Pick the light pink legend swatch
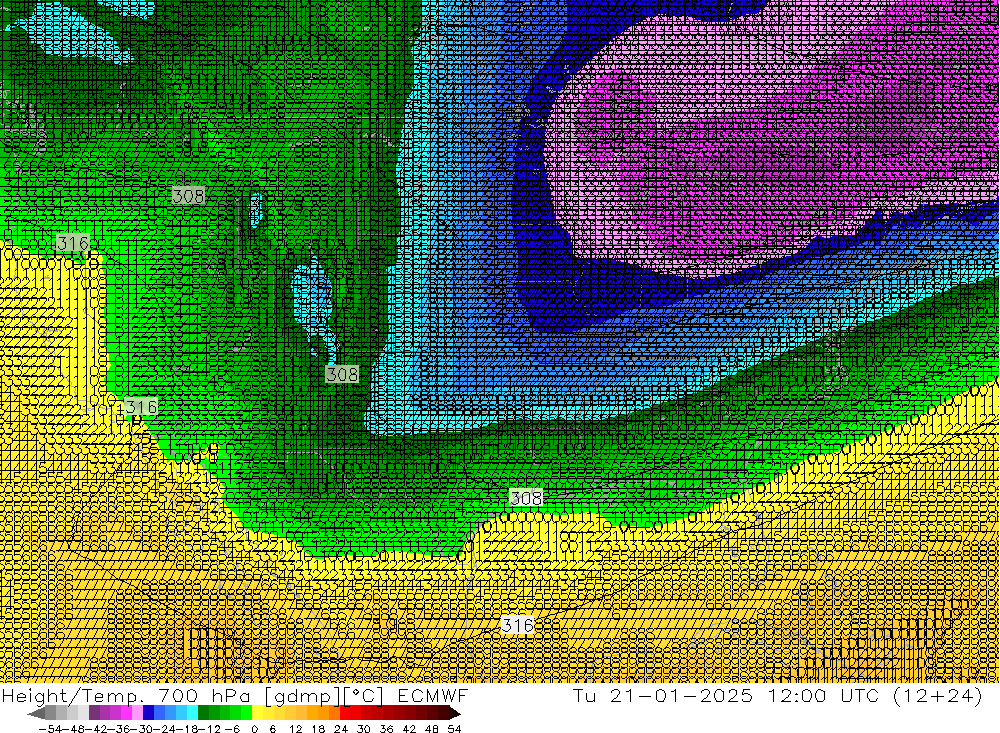 (x=137, y=712)
